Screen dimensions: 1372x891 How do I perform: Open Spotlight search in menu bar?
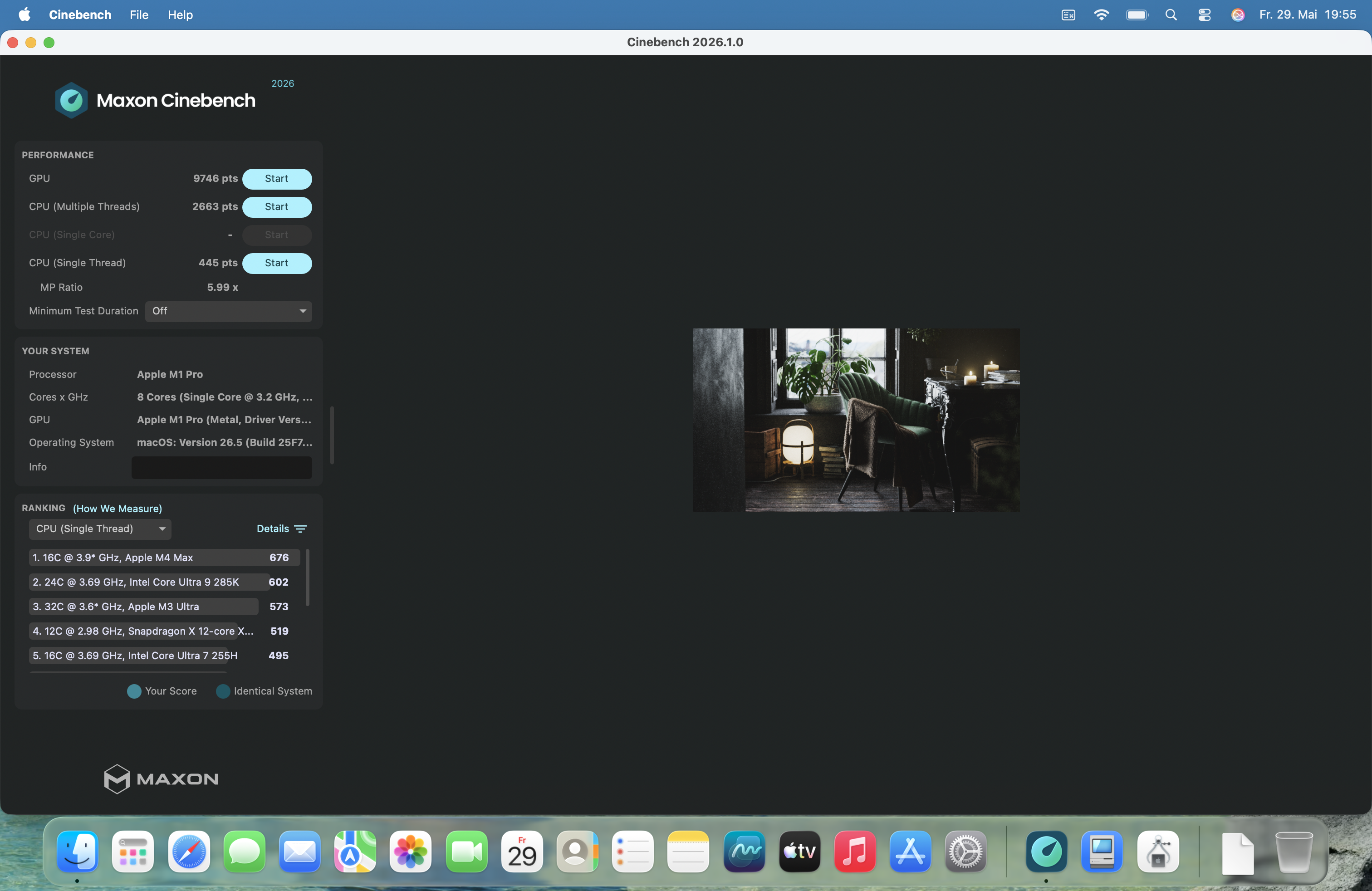click(x=1170, y=15)
